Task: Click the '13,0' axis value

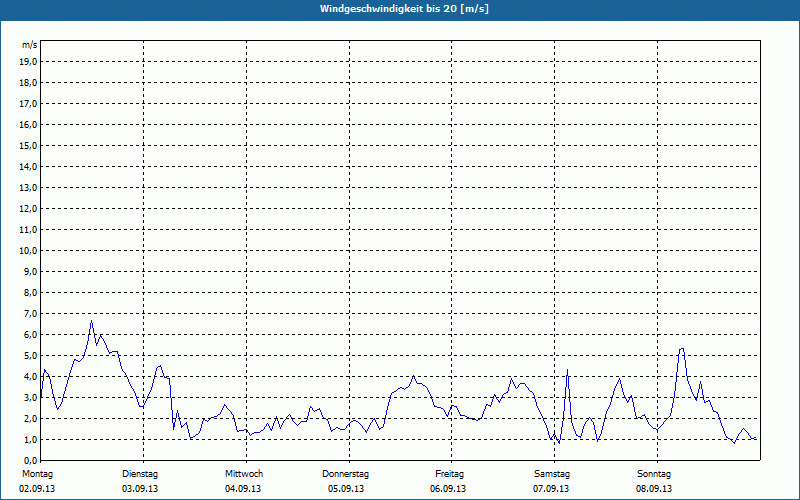Action: (x=29, y=188)
